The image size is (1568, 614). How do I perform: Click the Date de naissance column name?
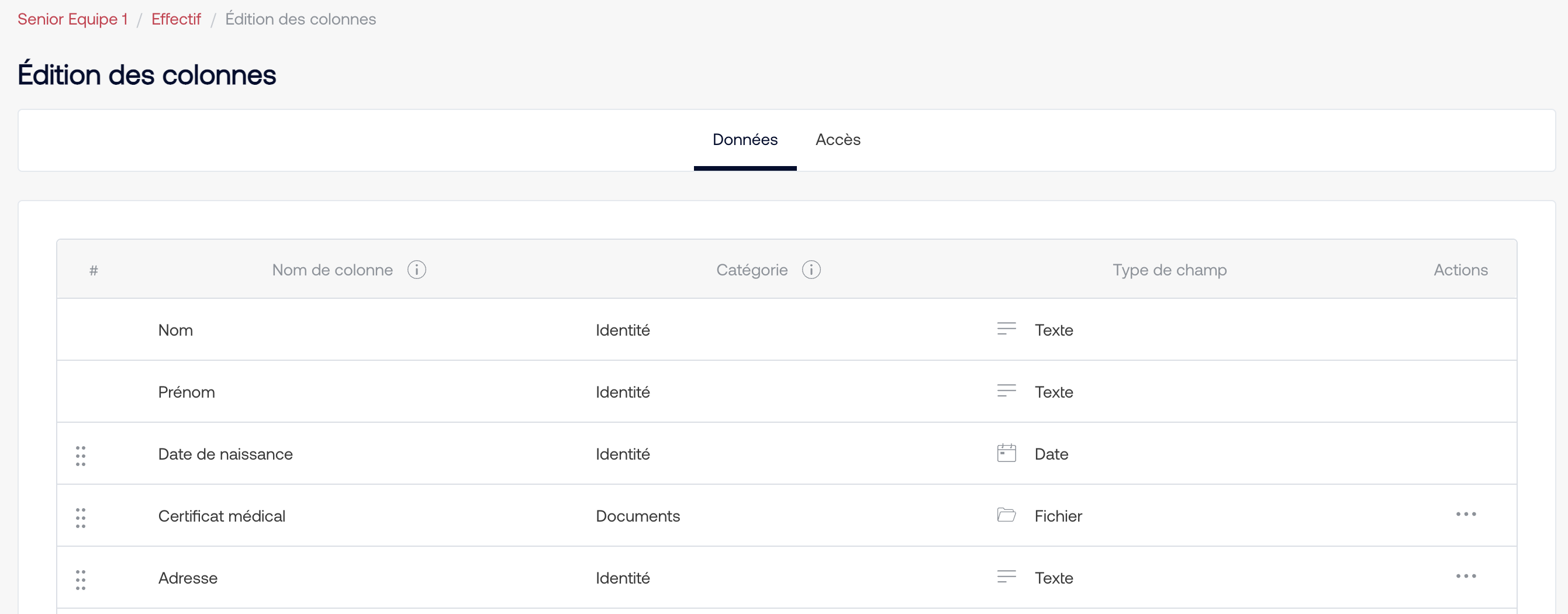(225, 454)
